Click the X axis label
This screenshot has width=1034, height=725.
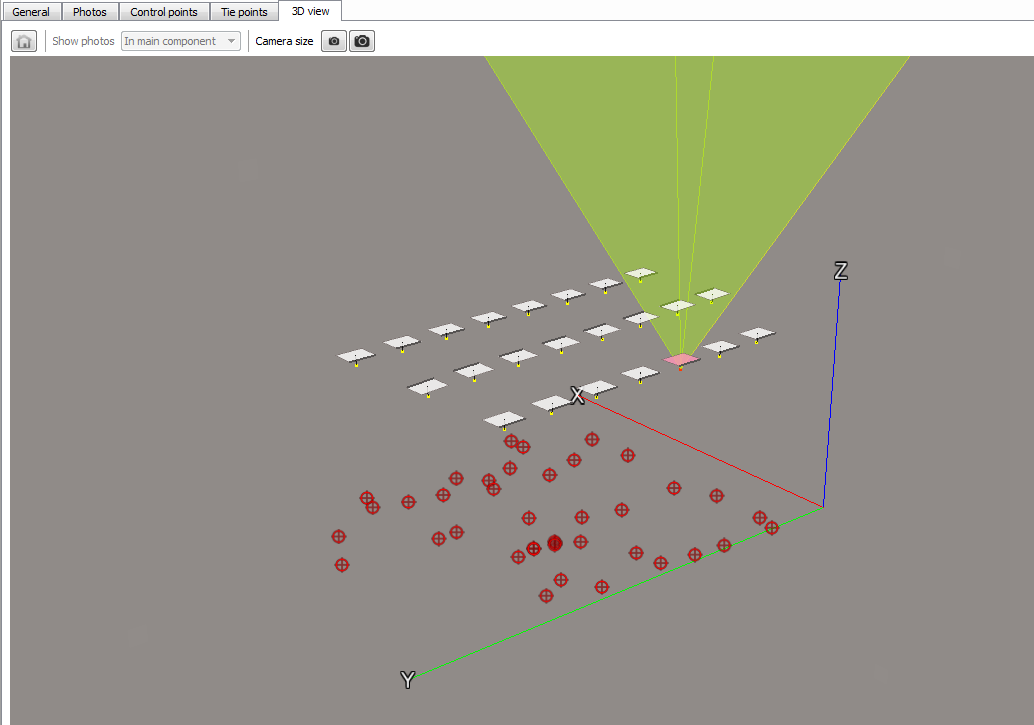pyautogui.click(x=577, y=396)
